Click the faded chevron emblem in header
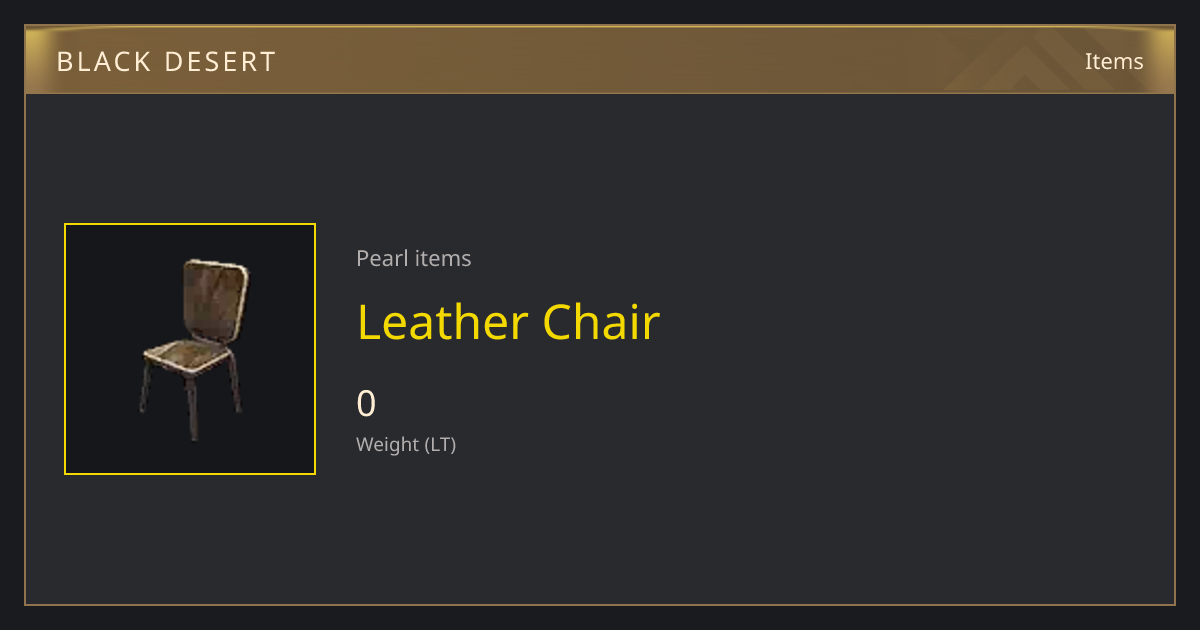Image resolution: width=1200 pixels, height=630 pixels. point(1028,60)
